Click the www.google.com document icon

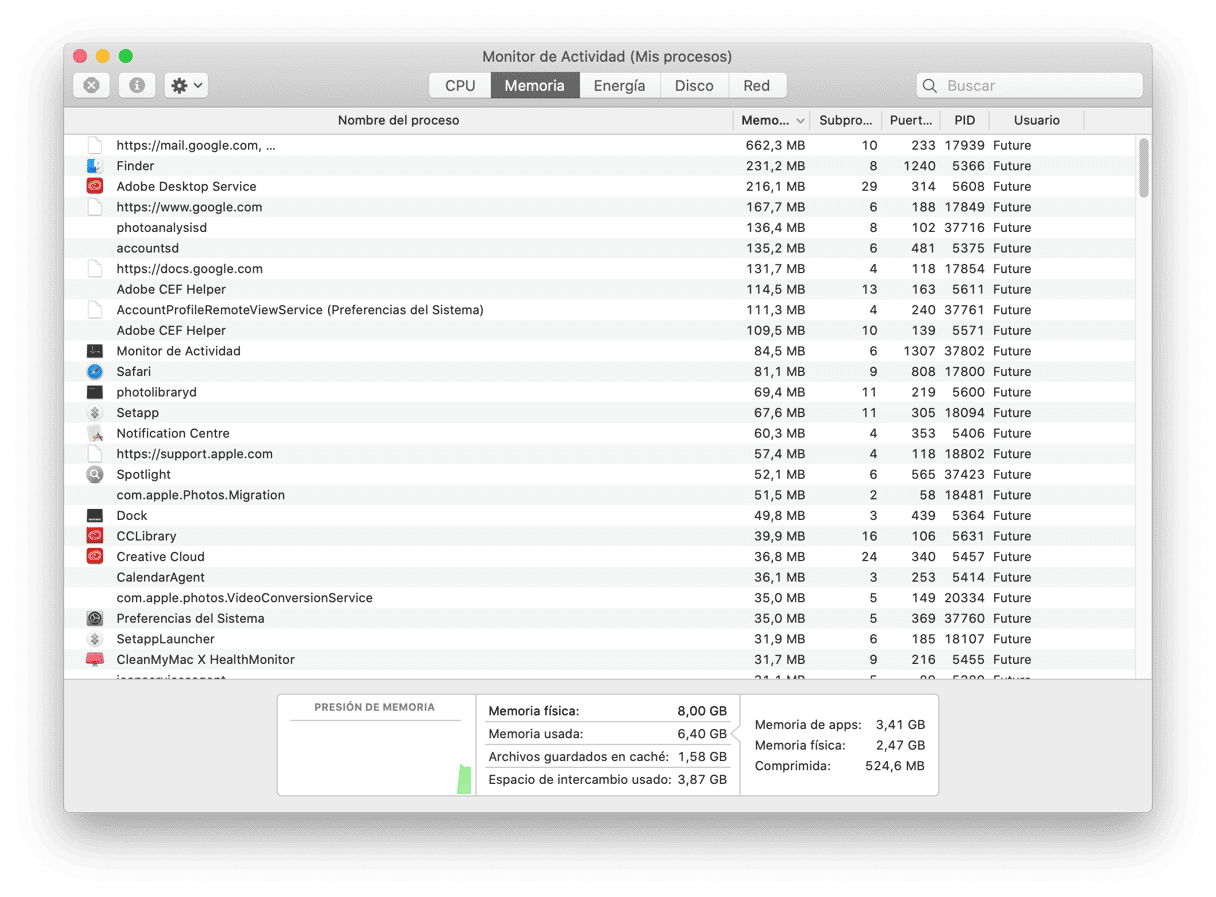point(95,207)
